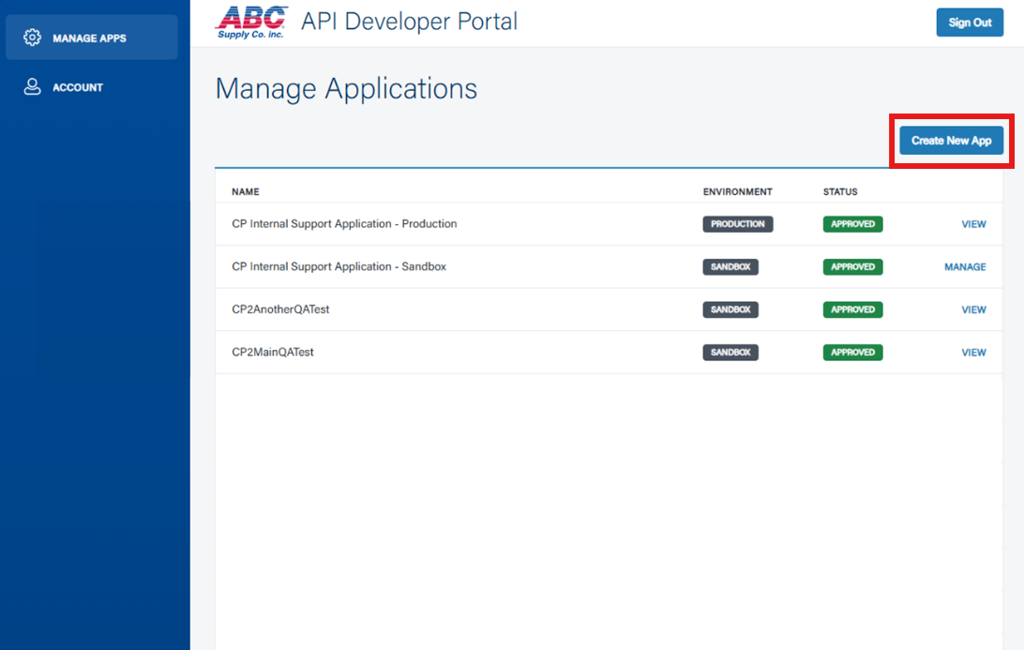Click the Manage Apps gear icon

tap(32, 38)
